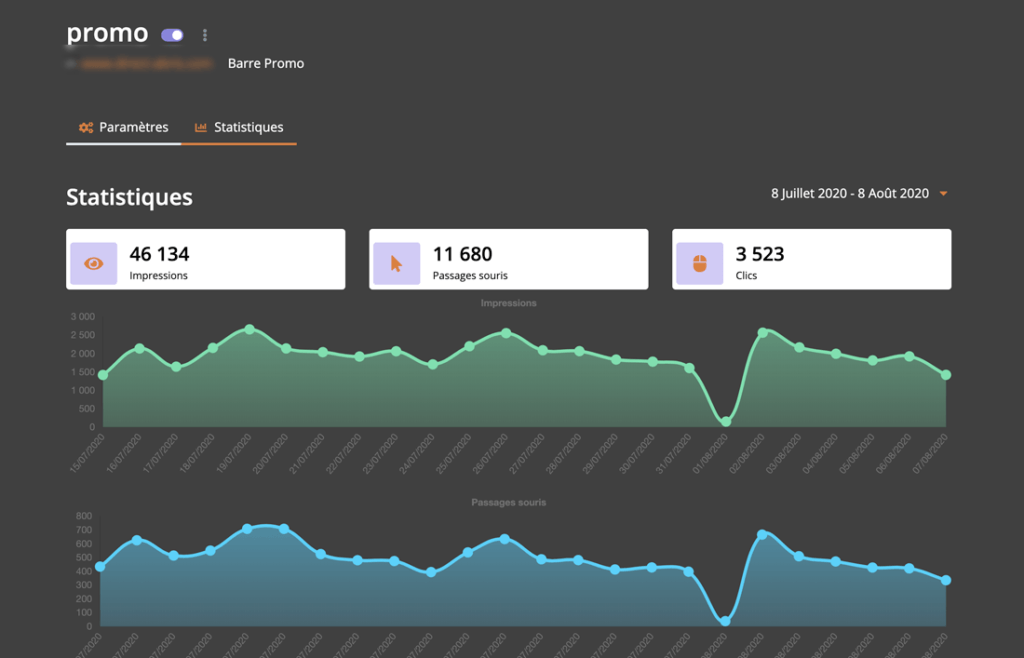
Task: Click the mouse icon on Clics card
Action: pyautogui.click(x=699, y=264)
